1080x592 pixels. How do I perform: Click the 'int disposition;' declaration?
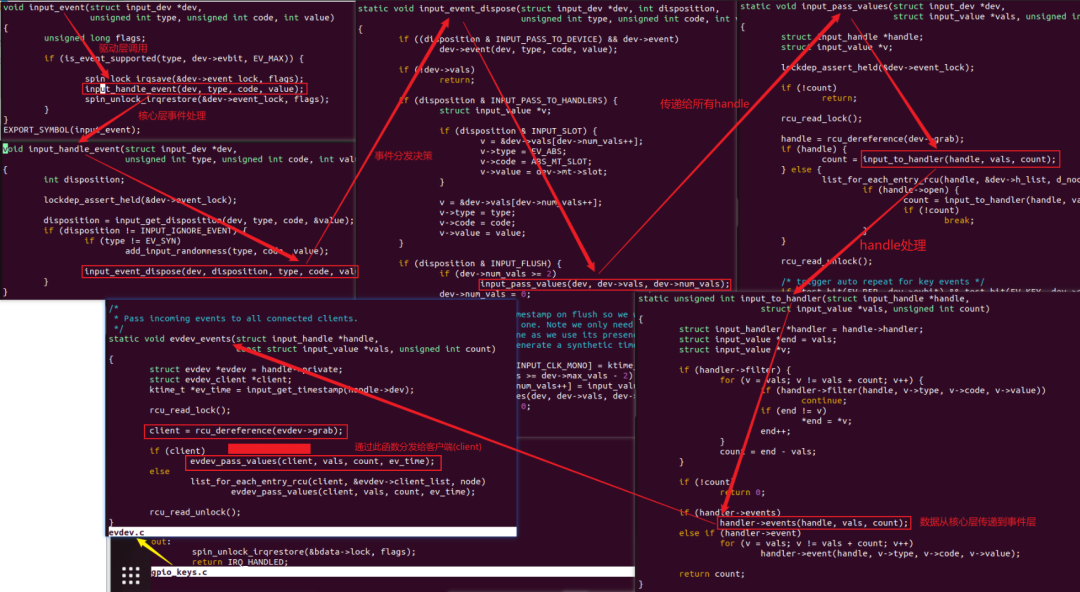tap(85, 180)
